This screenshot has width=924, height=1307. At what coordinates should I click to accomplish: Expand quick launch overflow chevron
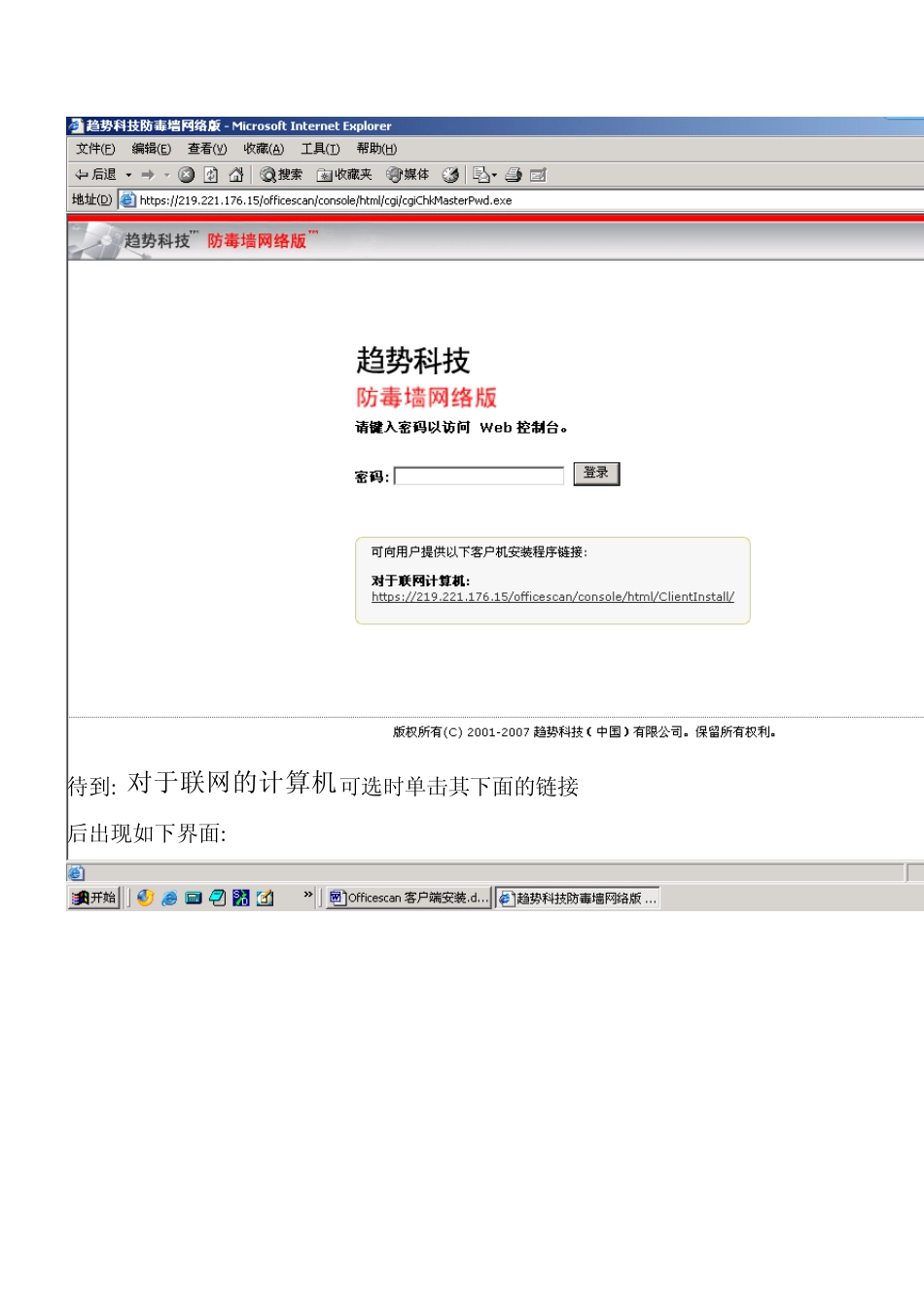308,895
